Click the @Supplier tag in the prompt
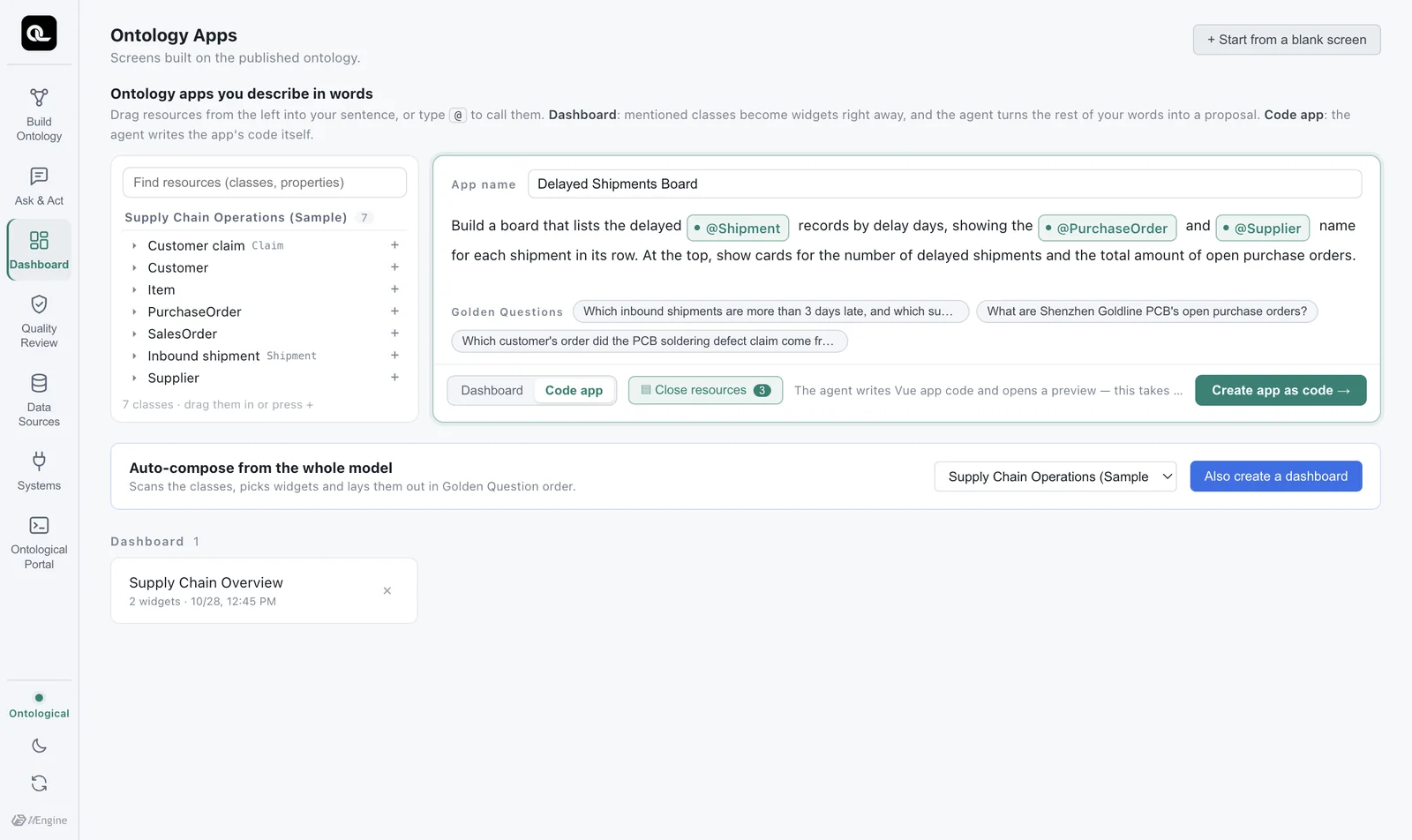This screenshot has height=840, width=1412. (1263, 228)
